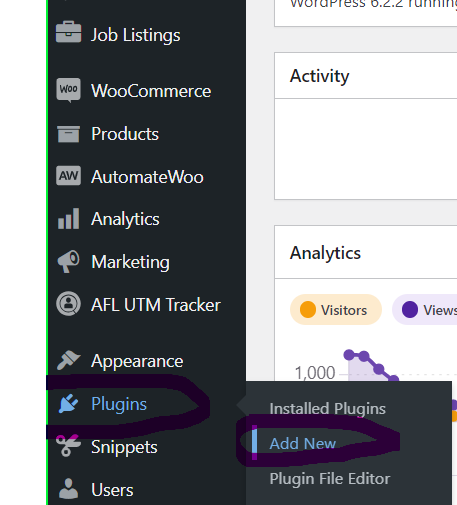The width and height of the screenshot is (457, 505).
Task: Click the Analytics bar chart icon
Action: [x=68, y=219]
